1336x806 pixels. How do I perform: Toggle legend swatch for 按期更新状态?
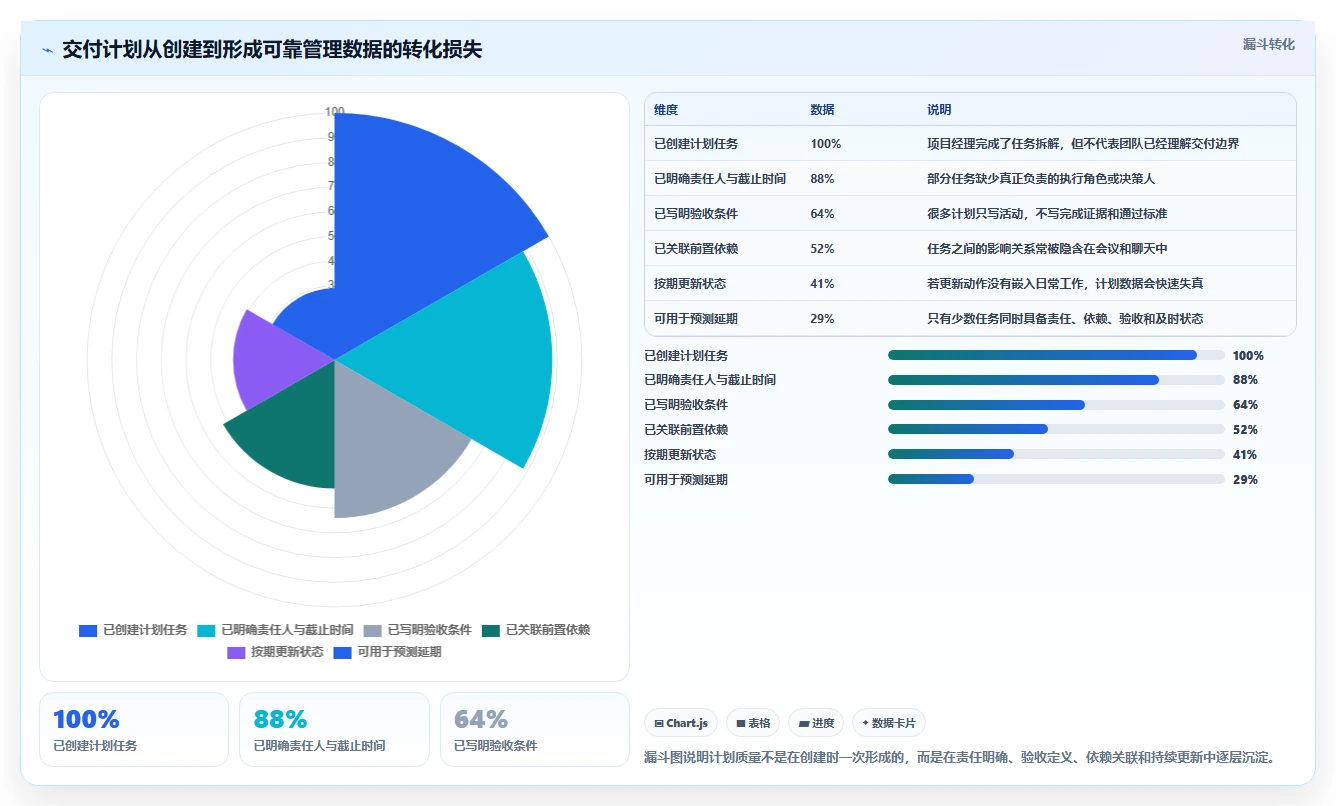236,652
